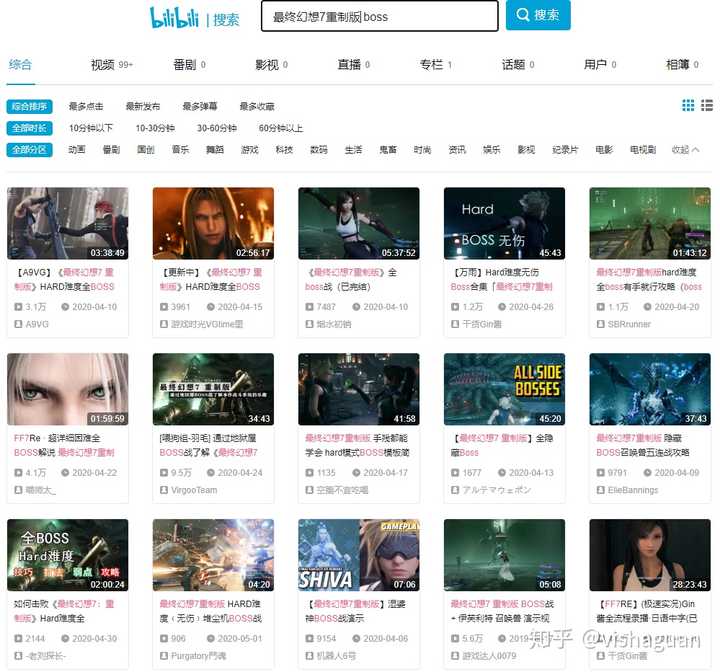Open the 视频 99+ tab
Screen dimensions: 720x672
point(112,65)
